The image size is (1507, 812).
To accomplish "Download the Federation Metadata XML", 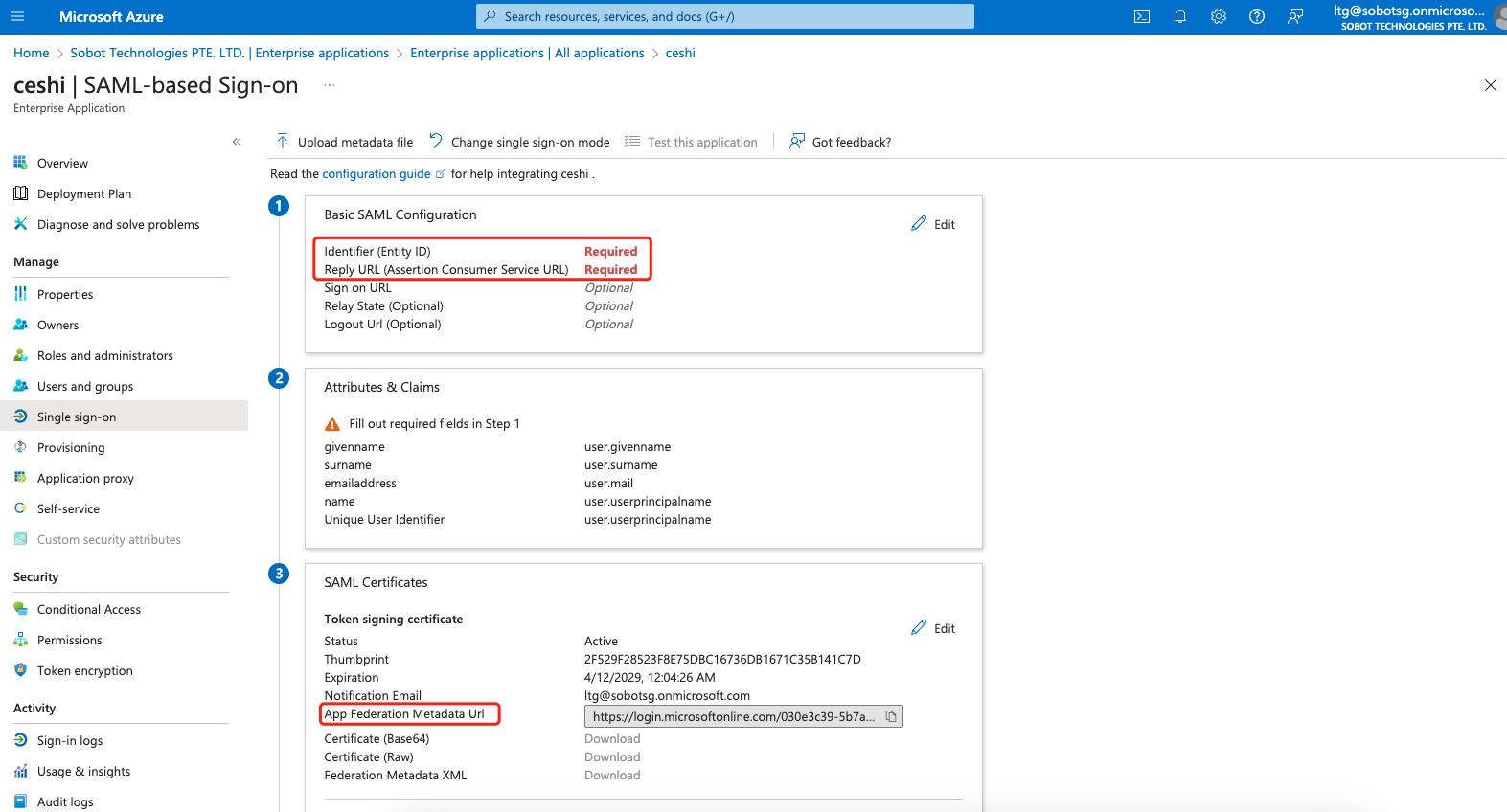I will [x=612, y=775].
